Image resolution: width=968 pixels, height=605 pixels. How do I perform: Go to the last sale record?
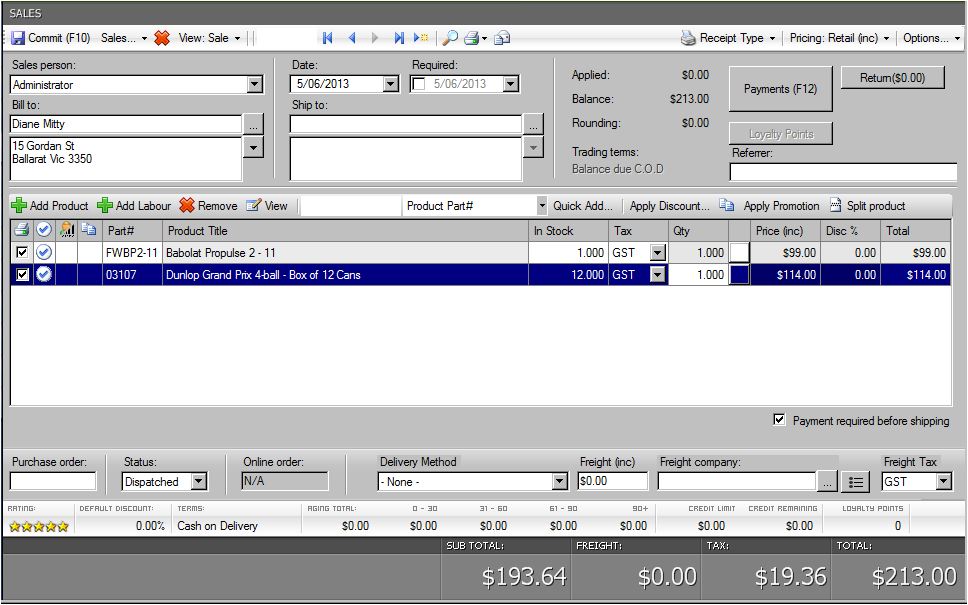pos(399,38)
